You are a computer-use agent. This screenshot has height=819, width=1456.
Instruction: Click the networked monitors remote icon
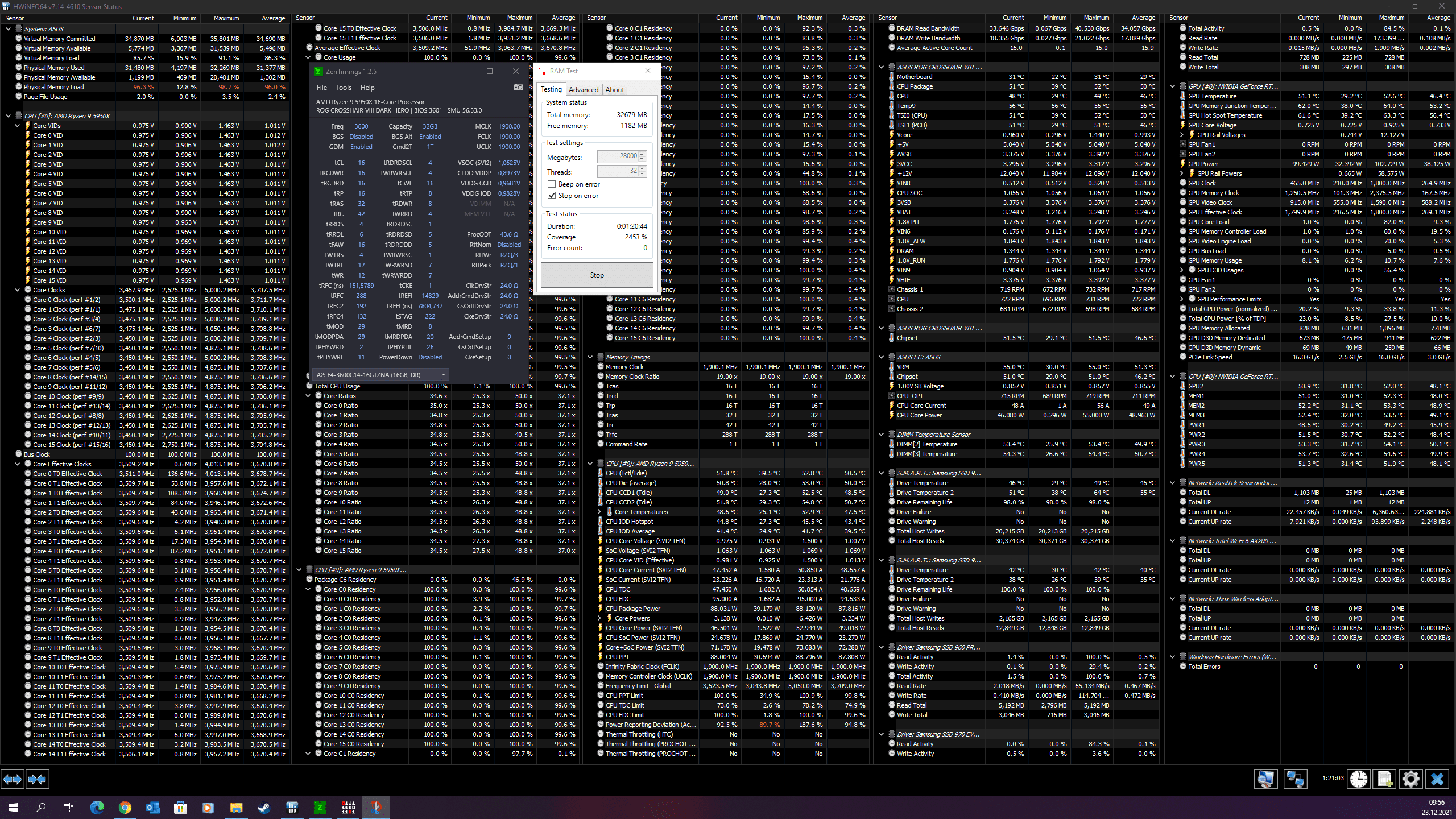(x=1295, y=779)
